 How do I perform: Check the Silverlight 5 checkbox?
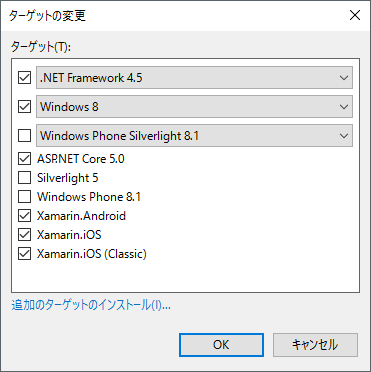point(24,178)
